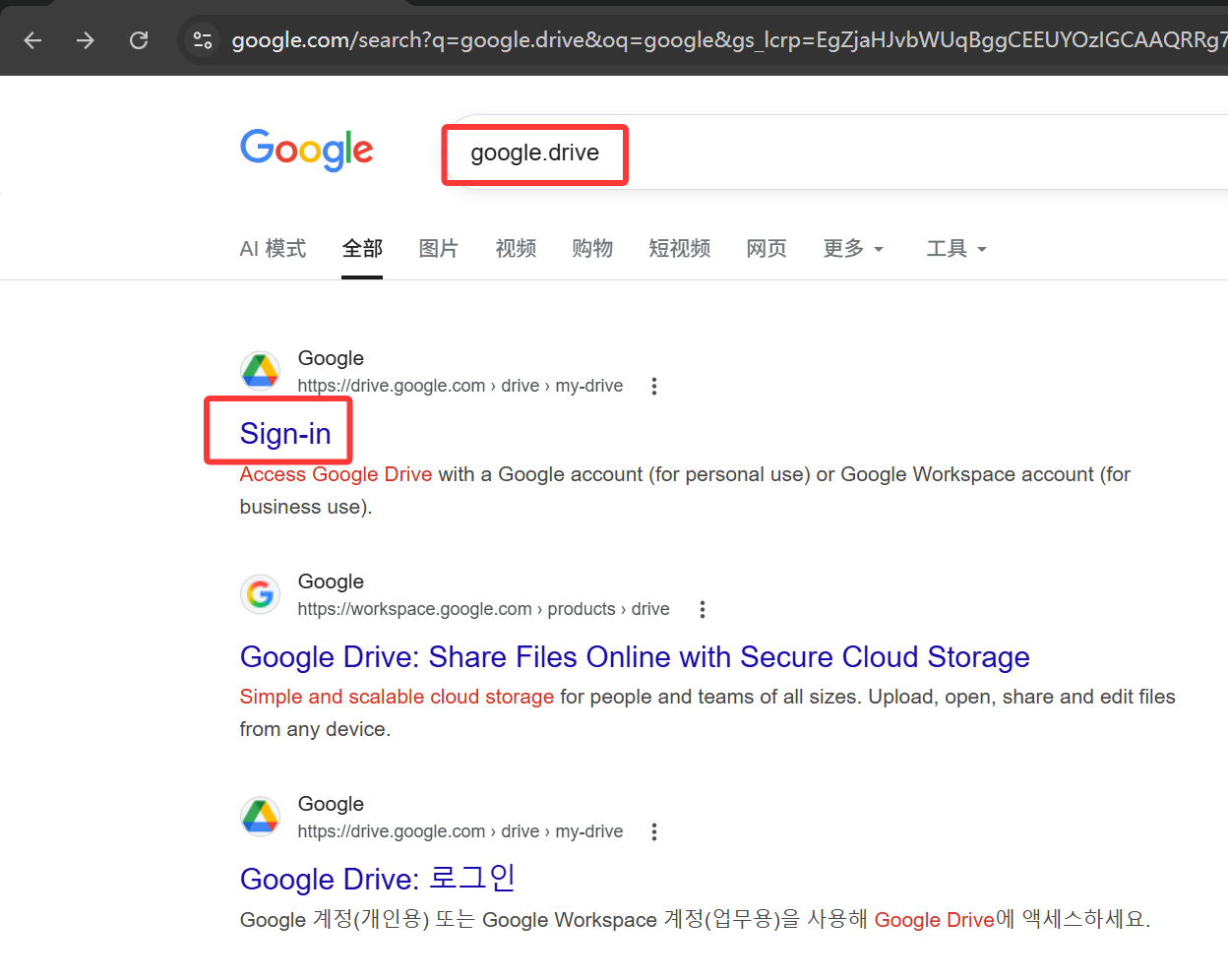Click the Google site name above workspace result
The image size is (1228, 980).
pos(331,582)
